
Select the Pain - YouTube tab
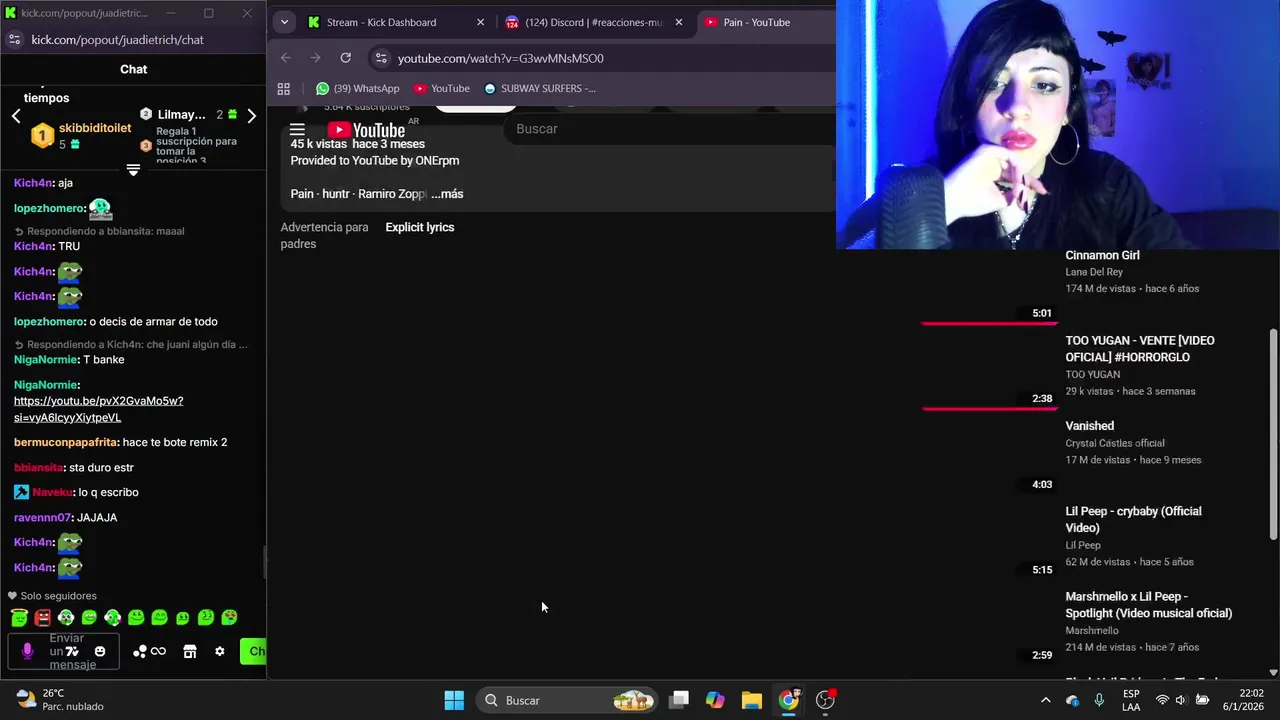click(756, 22)
